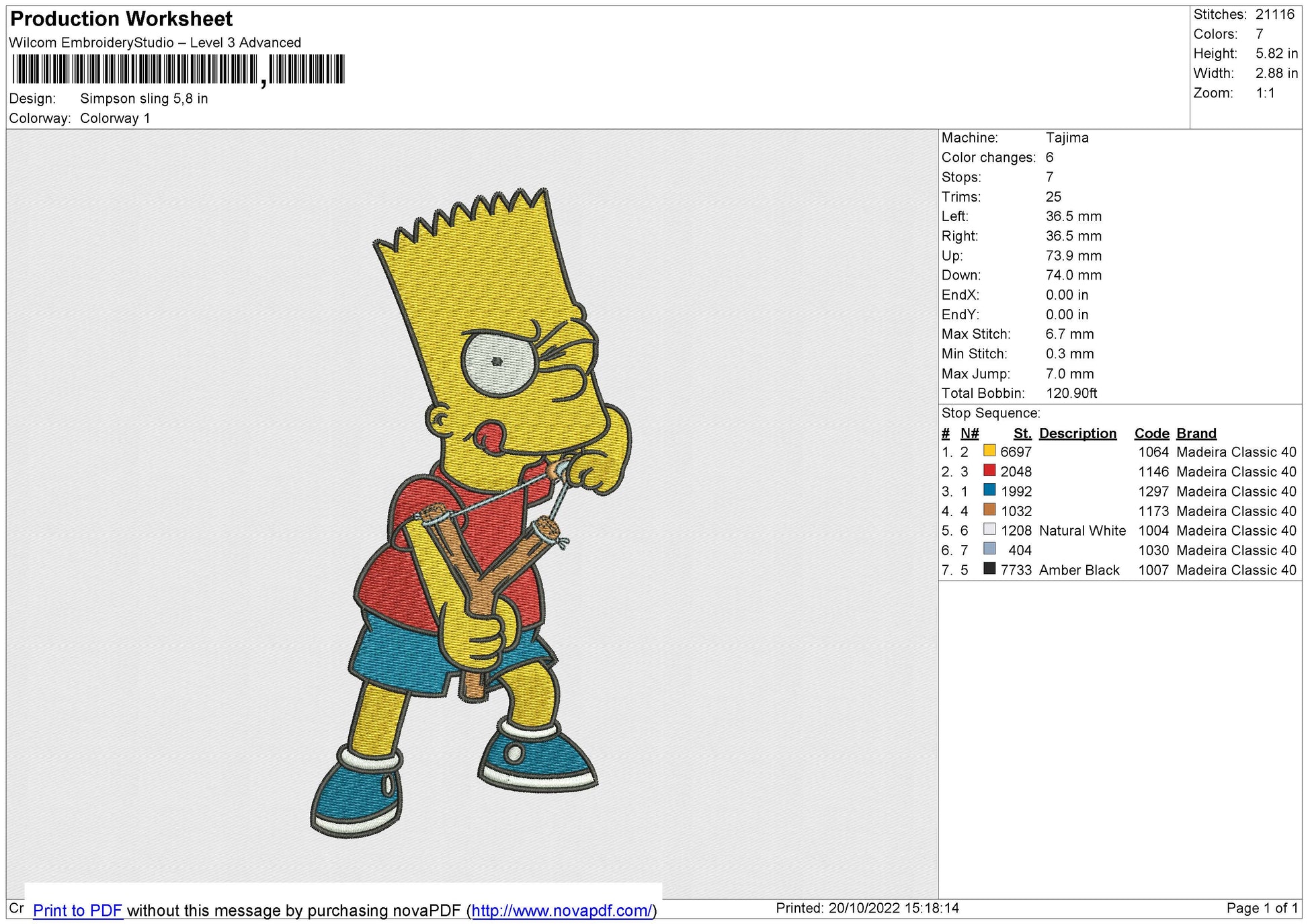
Task: Click the yellow thread color swatch
Action: point(989,451)
